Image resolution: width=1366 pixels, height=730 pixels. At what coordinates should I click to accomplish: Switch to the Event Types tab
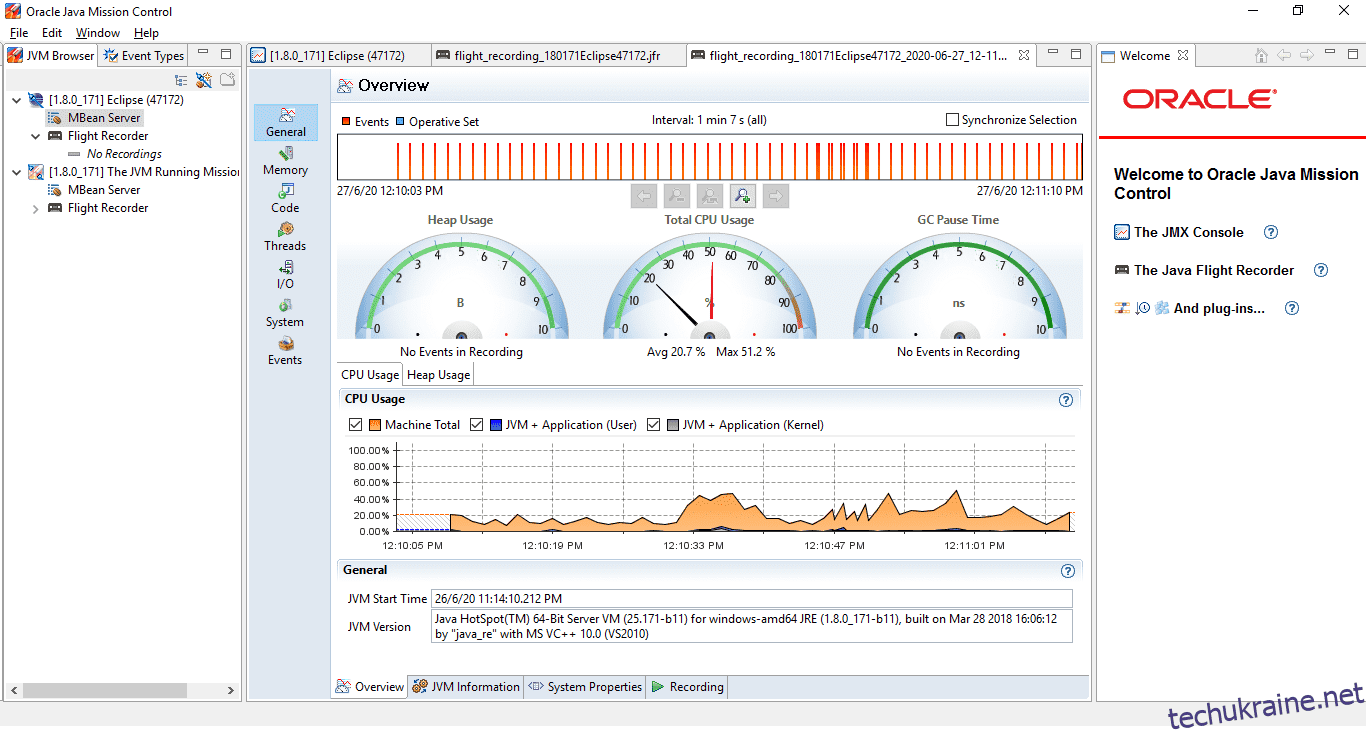144,56
